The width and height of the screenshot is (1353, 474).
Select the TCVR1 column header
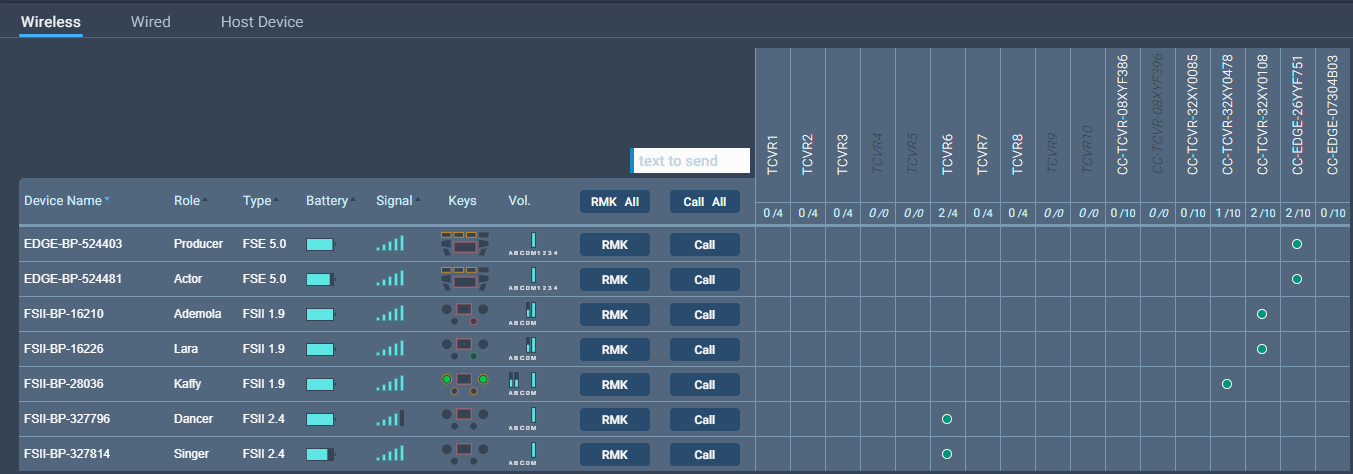click(x=772, y=155)
